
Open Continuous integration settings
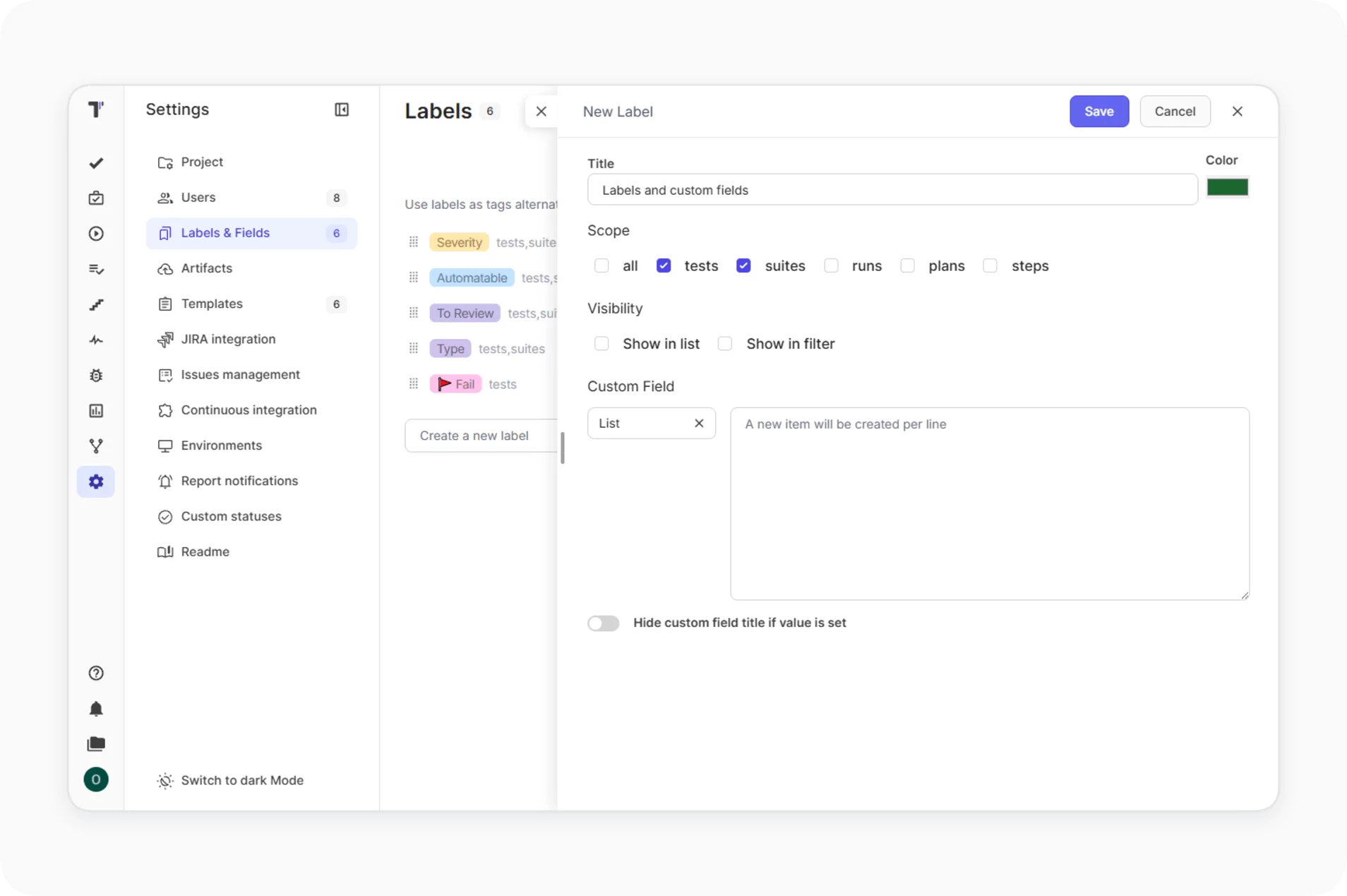[251, 410]
